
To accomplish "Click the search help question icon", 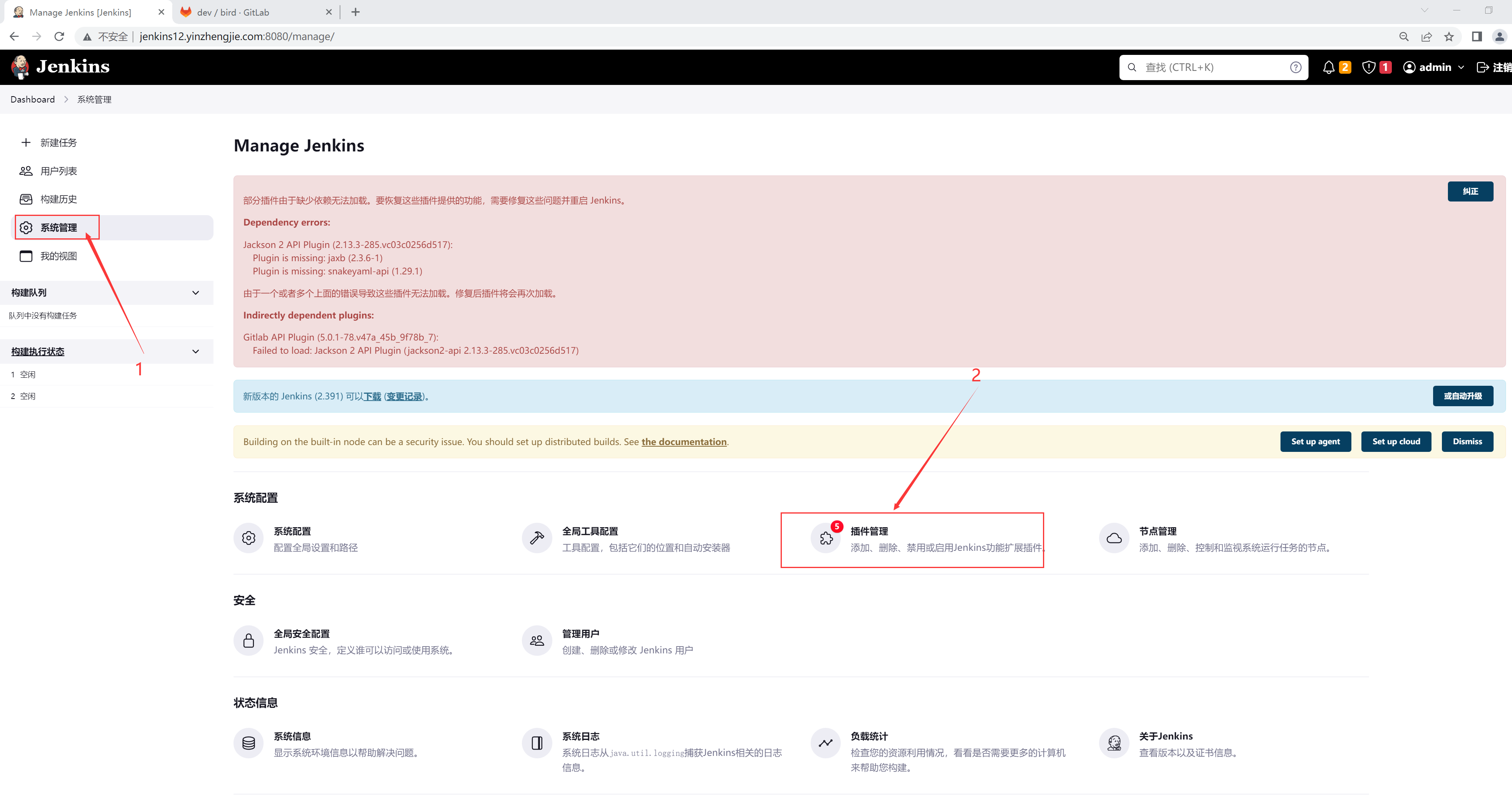I will [x=1295, y=68].
